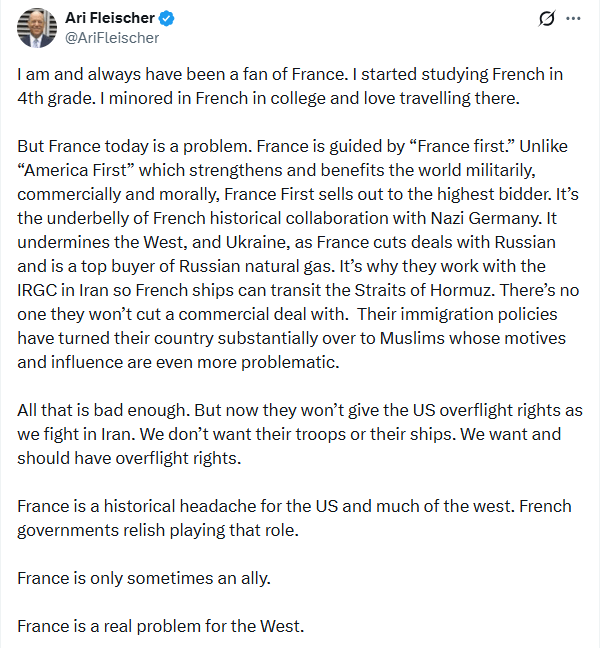Viewport: 613px width, 648px height.
Task: Open the Grok explain-post icon
Action: coord(546,19)
